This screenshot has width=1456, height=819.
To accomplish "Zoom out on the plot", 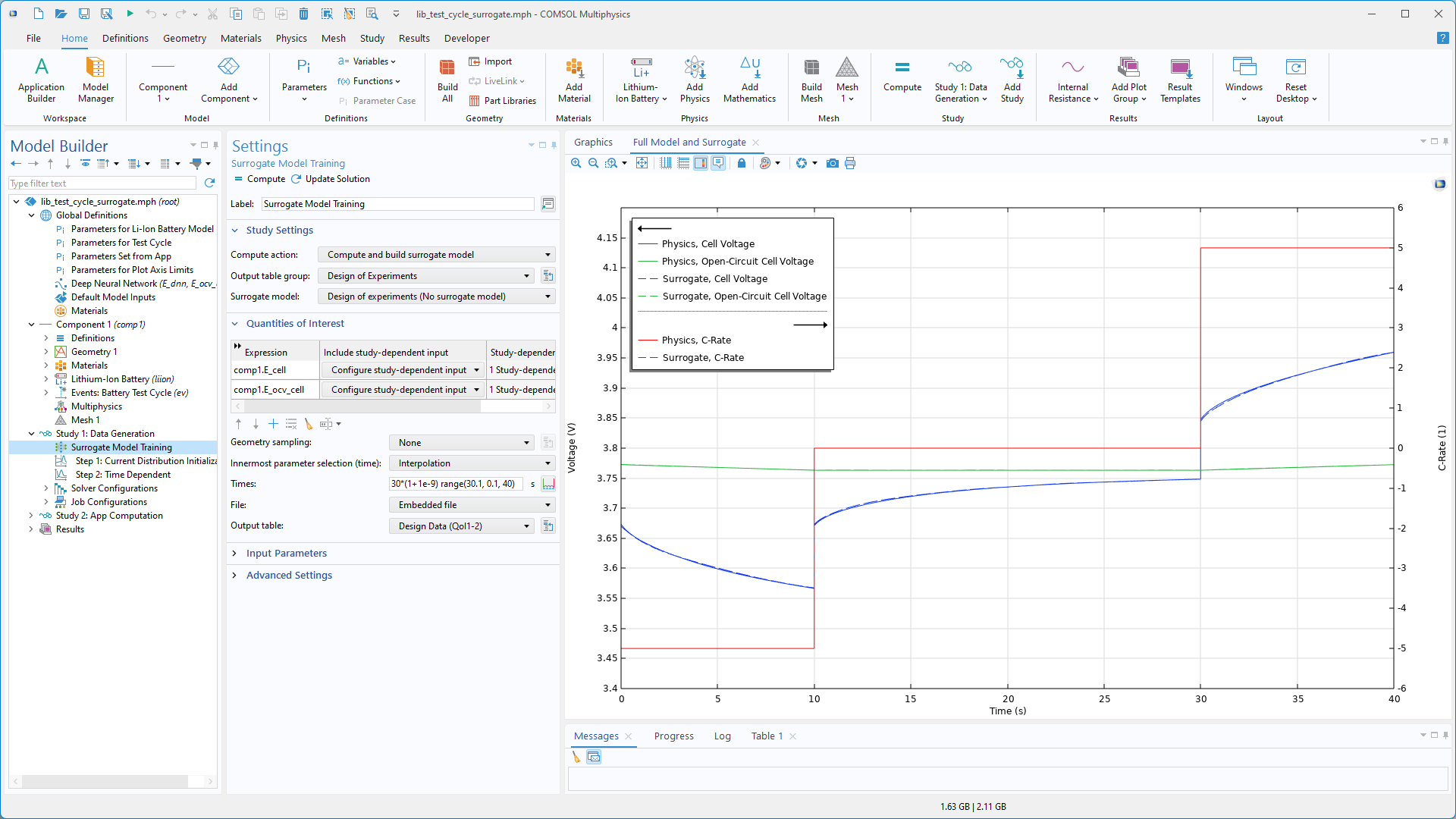I will pyautogui.click(x=594, y=163).
